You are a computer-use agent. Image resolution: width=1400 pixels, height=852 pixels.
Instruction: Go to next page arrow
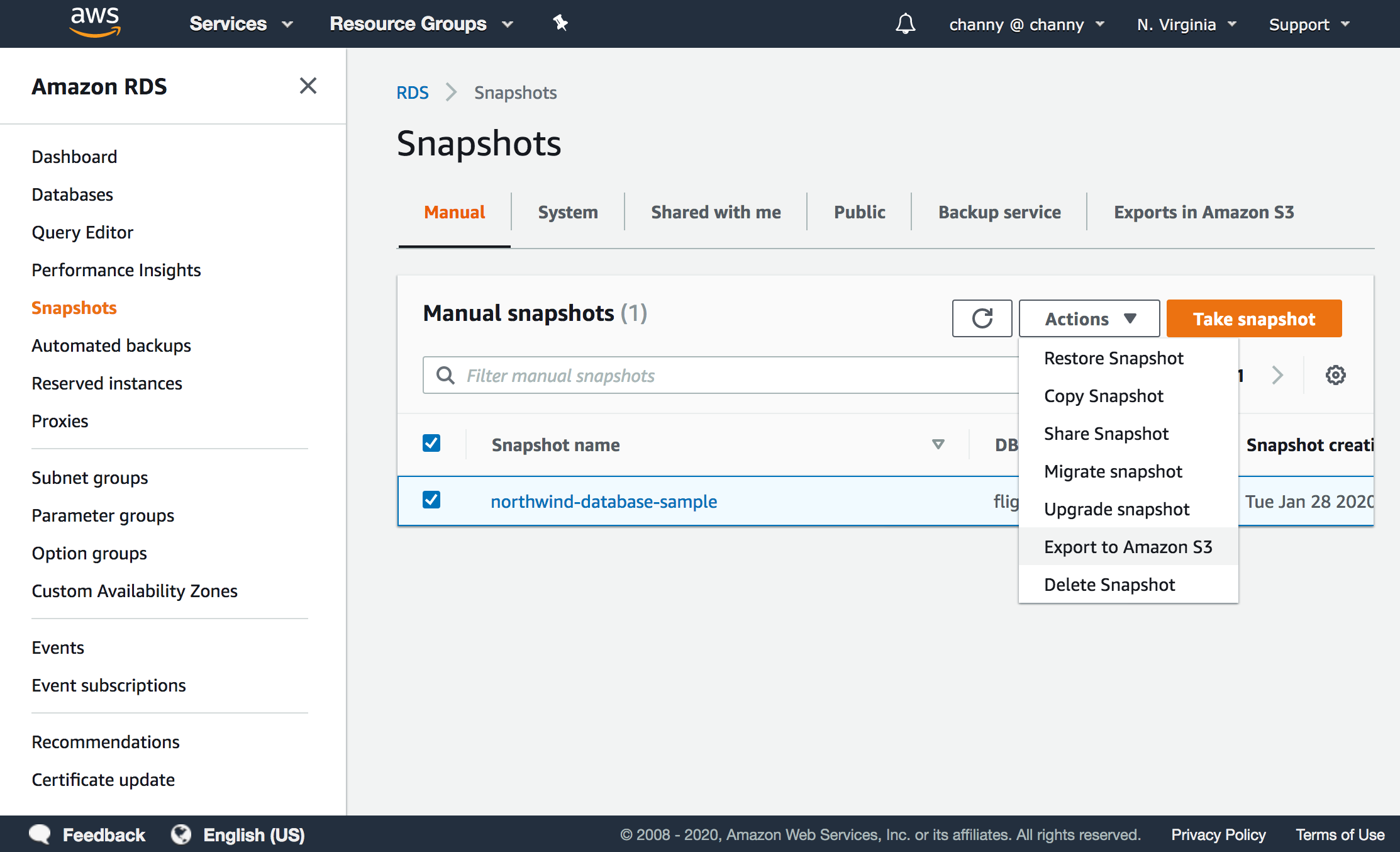click(x=1277, y=376)
